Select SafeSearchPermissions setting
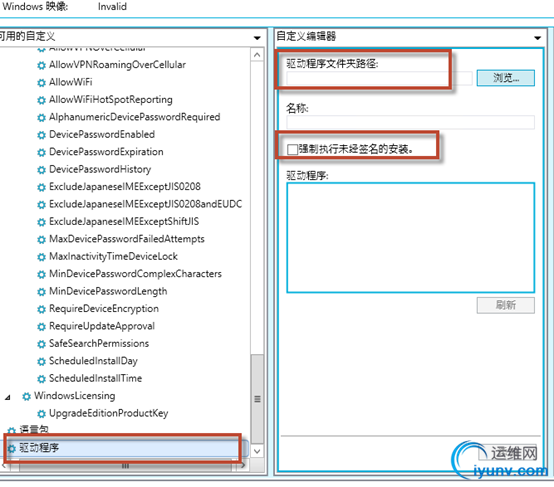Screen dimensions: 554x487 tap(99, 344)
